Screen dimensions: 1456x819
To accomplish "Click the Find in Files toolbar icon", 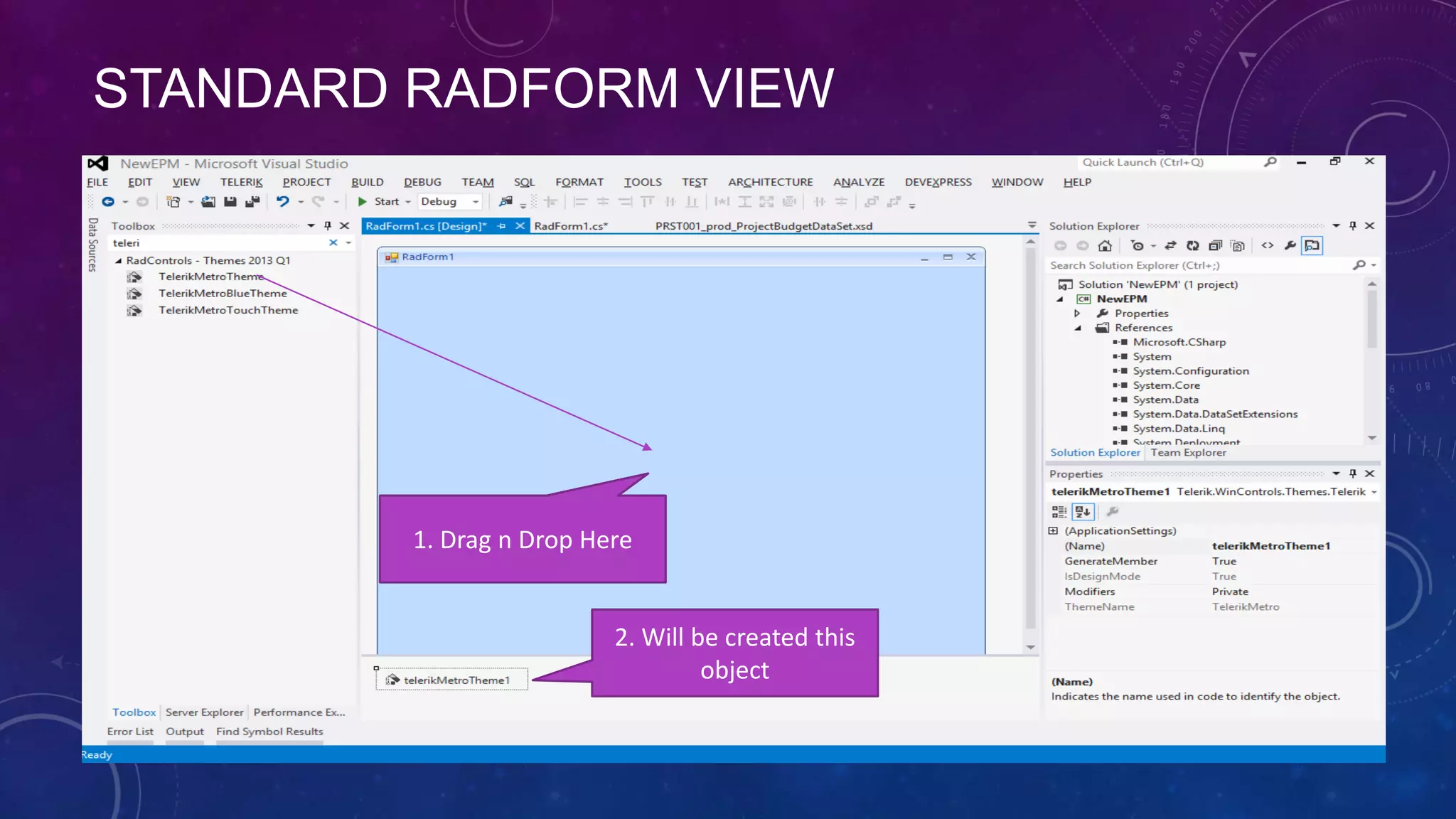I will pos(505,202).
